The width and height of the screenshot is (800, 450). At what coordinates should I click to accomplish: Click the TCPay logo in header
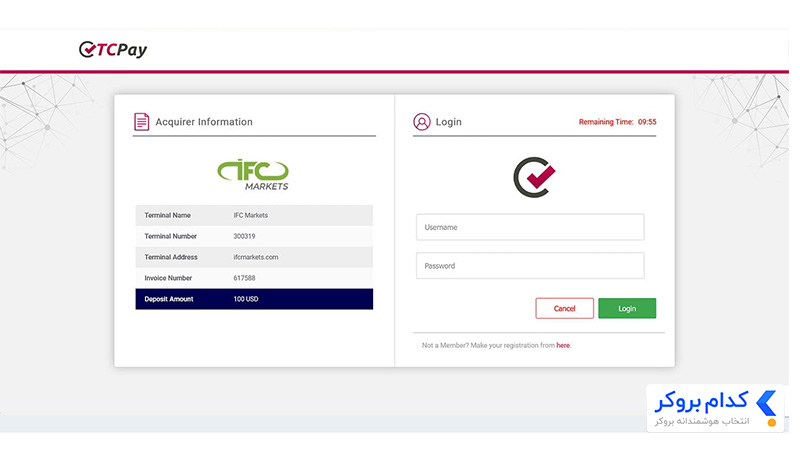[x=113, y=49]
